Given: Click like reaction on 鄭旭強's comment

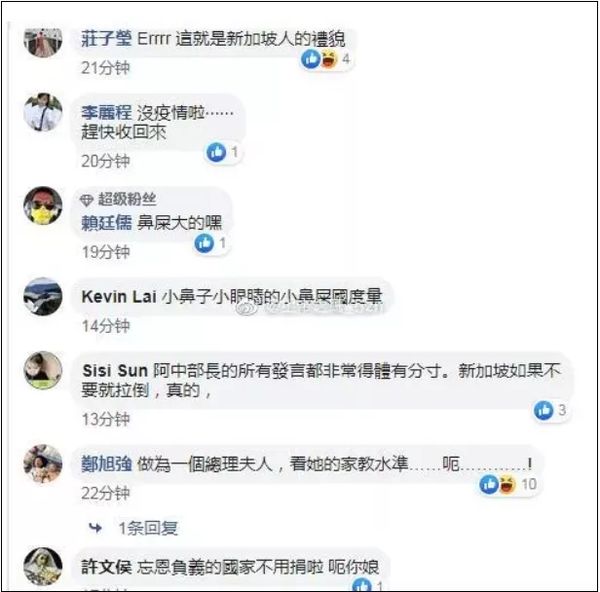Looking at the screenshot, I should click(x=489, y=484).
